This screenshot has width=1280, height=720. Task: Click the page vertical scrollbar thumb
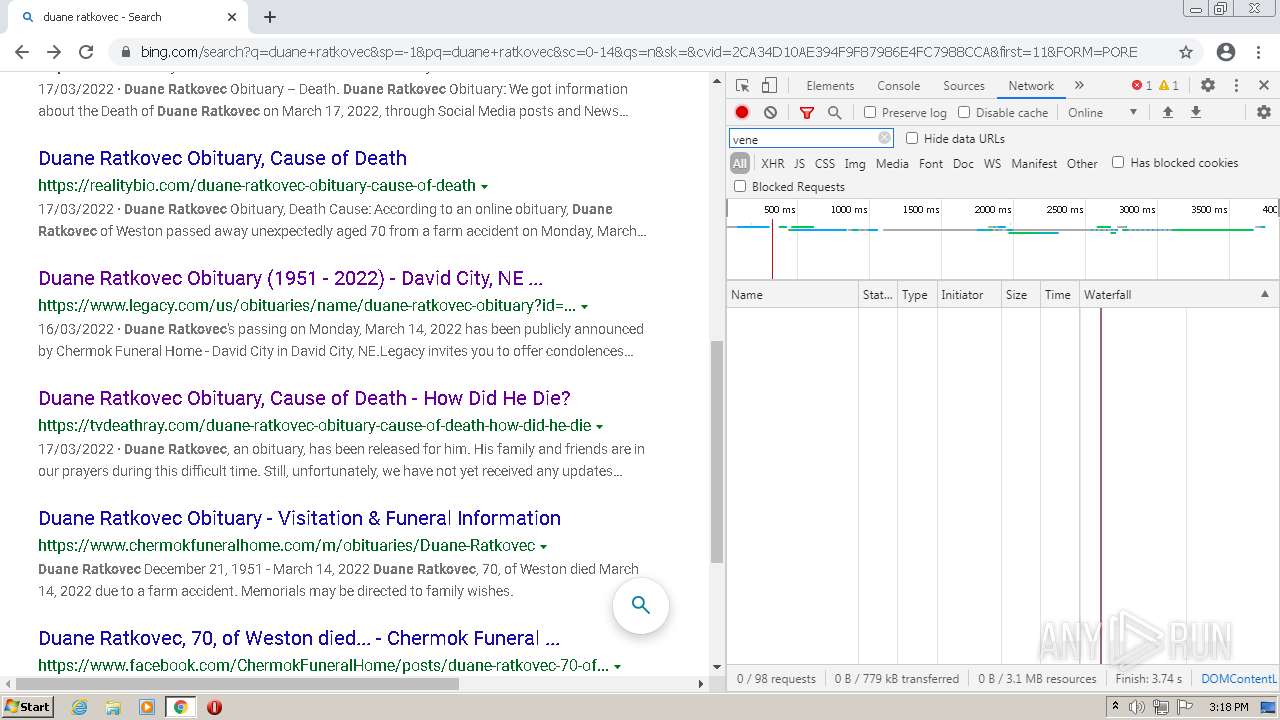pyautogui.click(x=716, y=452)
